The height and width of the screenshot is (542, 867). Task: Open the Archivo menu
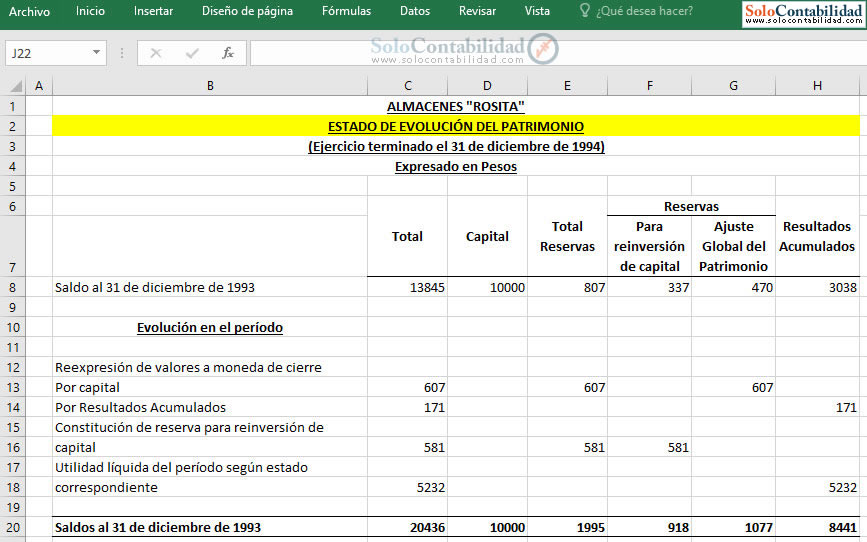click(29, 11)
